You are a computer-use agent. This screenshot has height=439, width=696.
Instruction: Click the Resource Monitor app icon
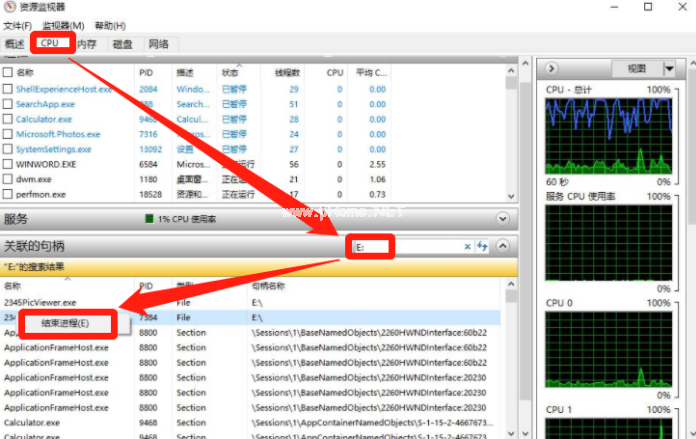pyautogui.click(x=10, y=8)
